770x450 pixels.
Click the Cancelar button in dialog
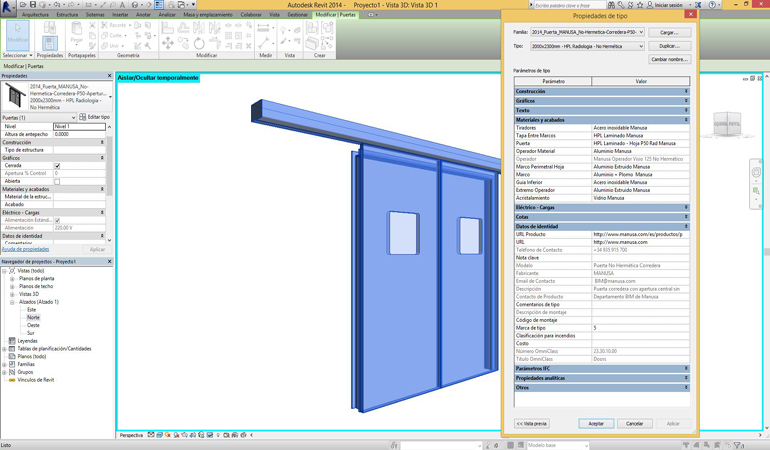[x=634, y=423]
